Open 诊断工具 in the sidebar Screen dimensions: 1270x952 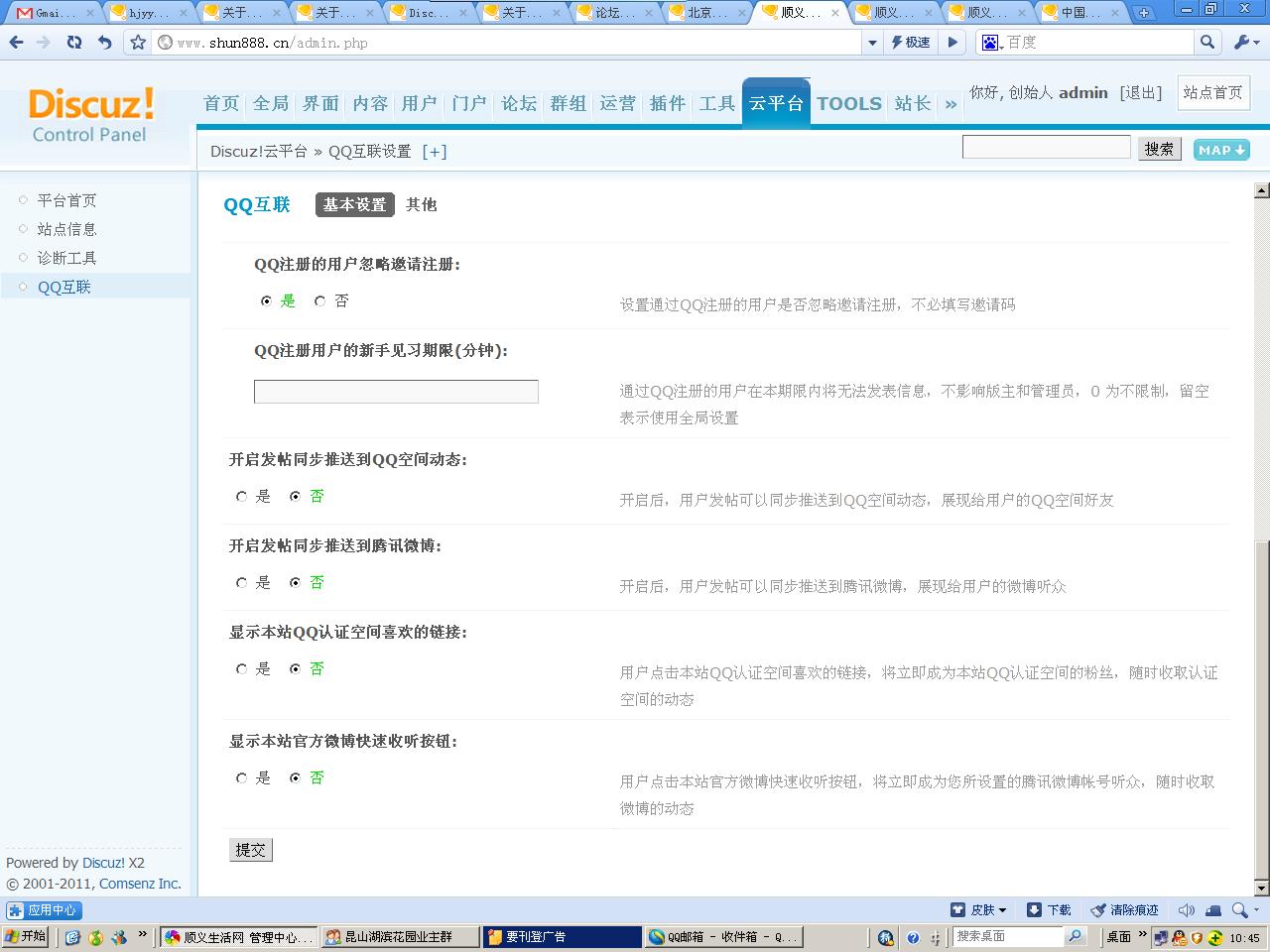tap(66, 258)
